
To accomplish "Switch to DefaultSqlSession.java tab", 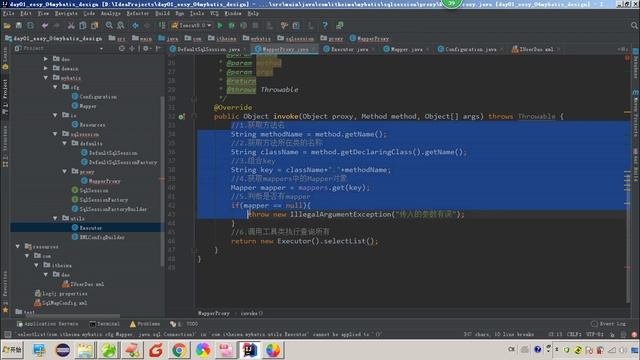I will 208,49.
